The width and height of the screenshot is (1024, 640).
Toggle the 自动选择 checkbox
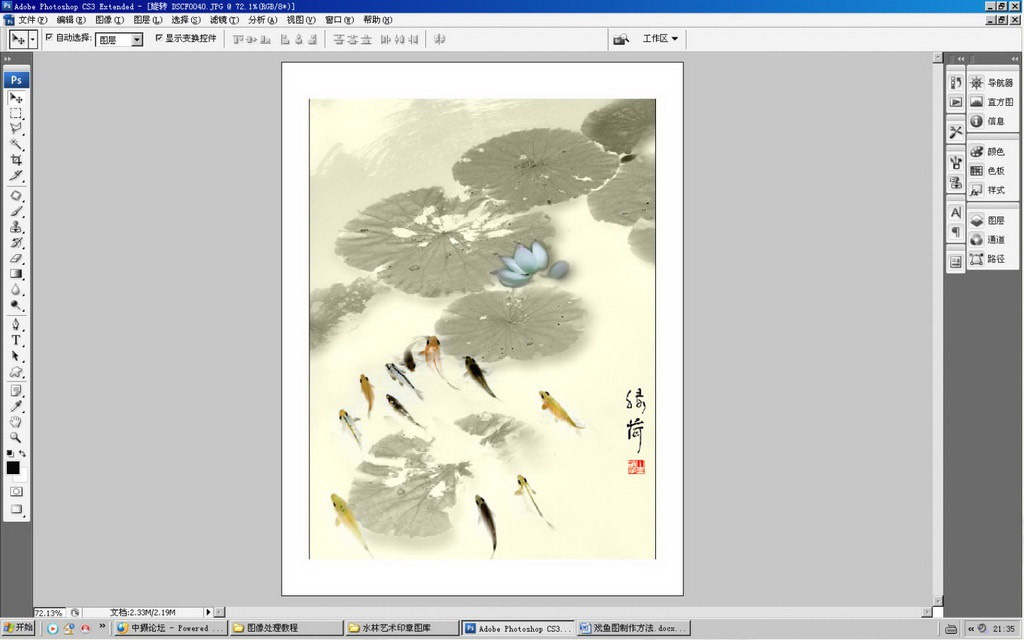49,38
